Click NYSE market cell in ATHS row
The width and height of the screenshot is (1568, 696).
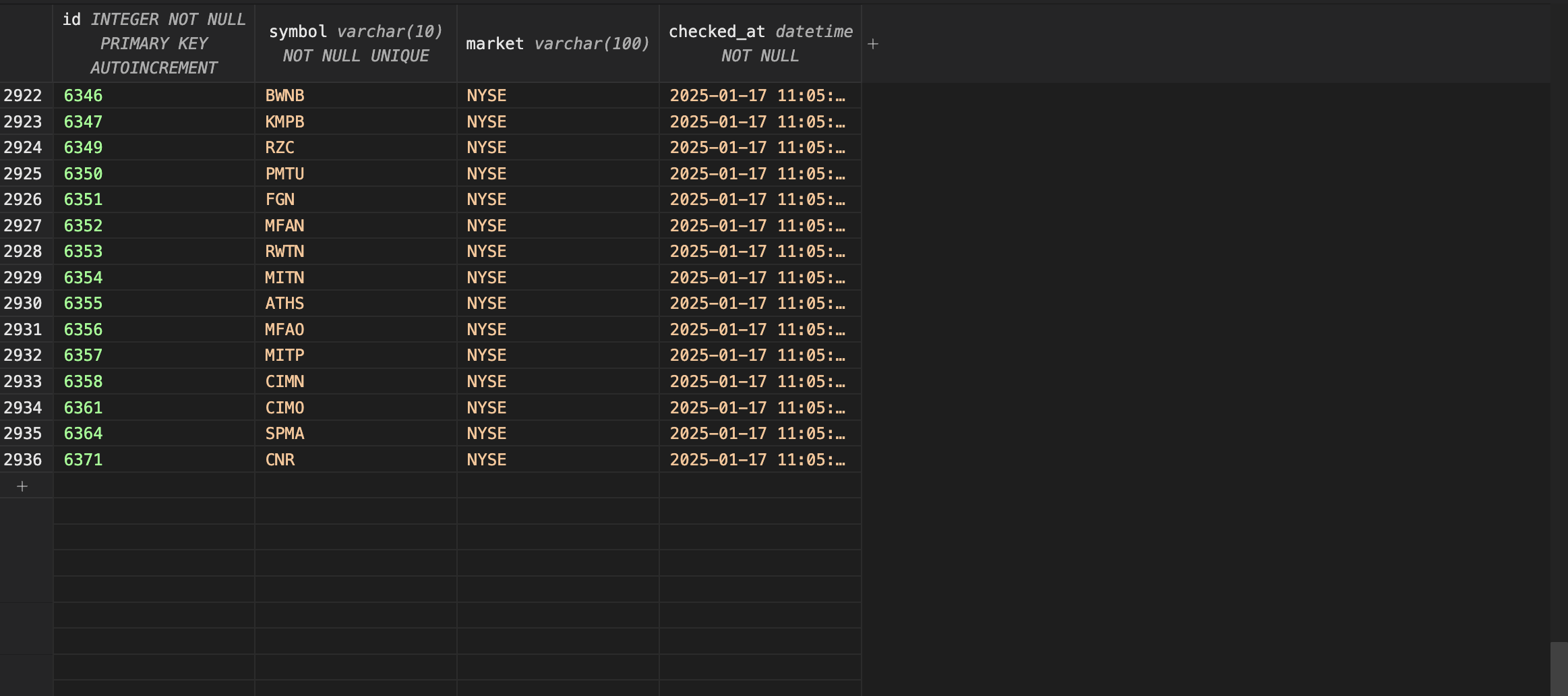click(558, 303)
